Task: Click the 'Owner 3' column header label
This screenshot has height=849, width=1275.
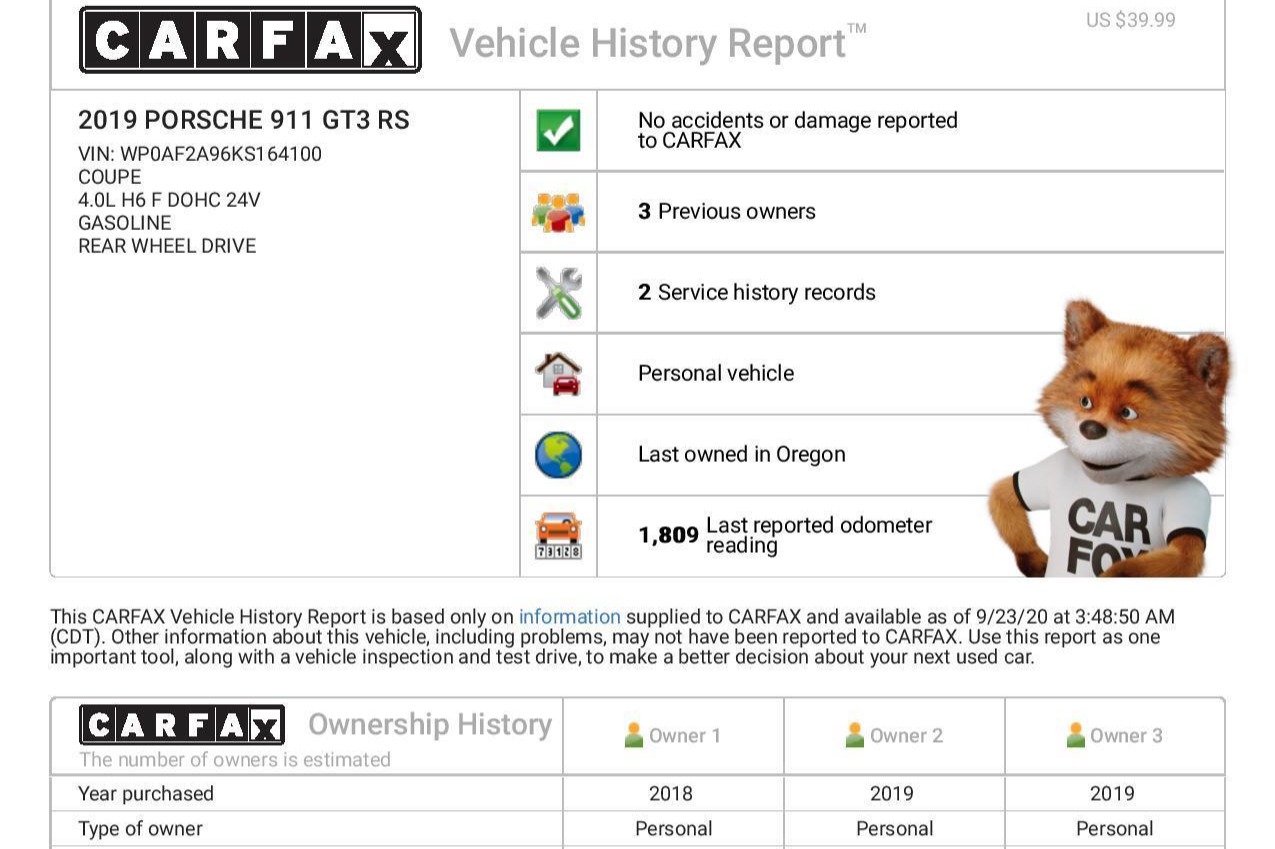Action: pos(1127,736)
